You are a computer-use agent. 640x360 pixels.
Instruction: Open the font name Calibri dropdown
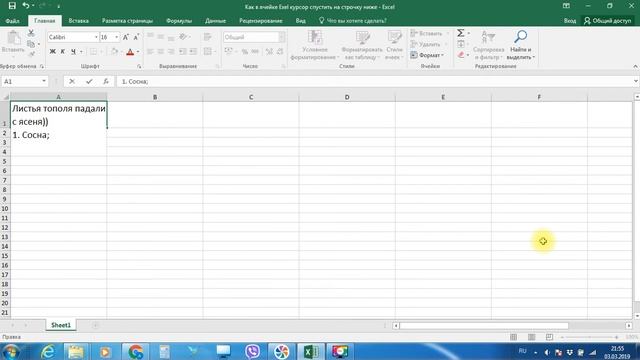click(96, 37)
